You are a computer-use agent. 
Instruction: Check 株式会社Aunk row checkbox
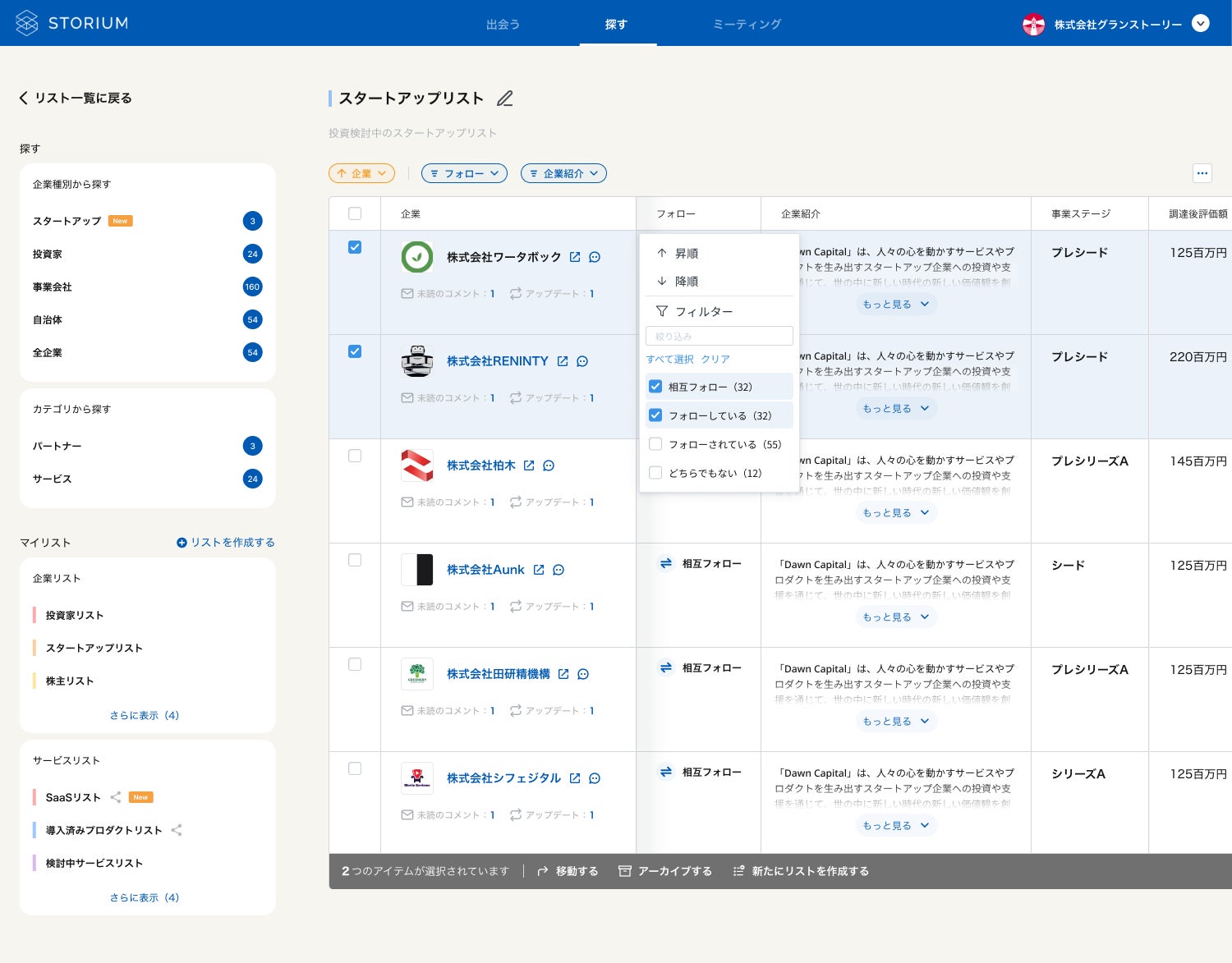tap(355, 560)
